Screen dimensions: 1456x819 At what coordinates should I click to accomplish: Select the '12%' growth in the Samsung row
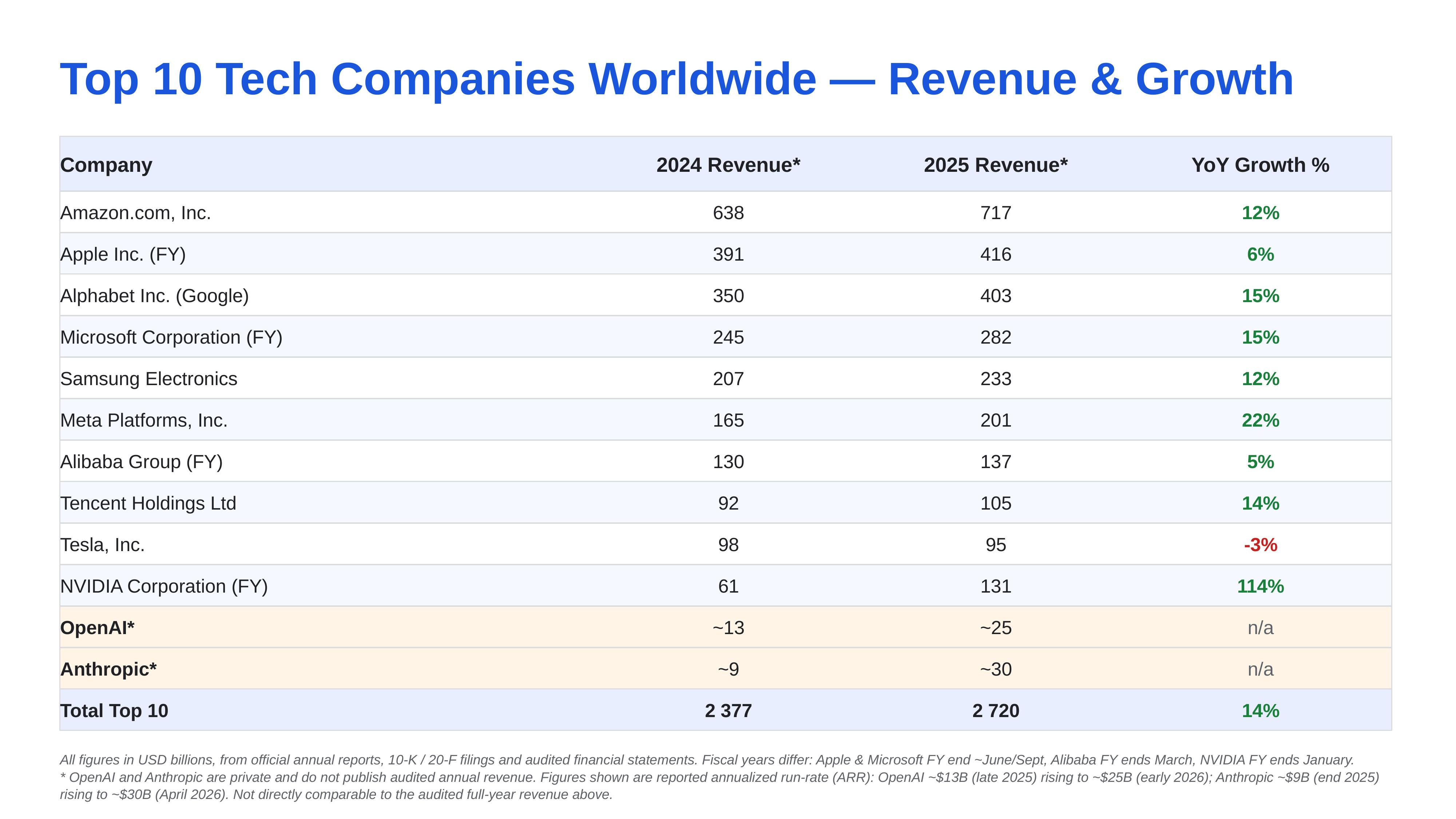pyautogui.click(x=1261, y=379)
